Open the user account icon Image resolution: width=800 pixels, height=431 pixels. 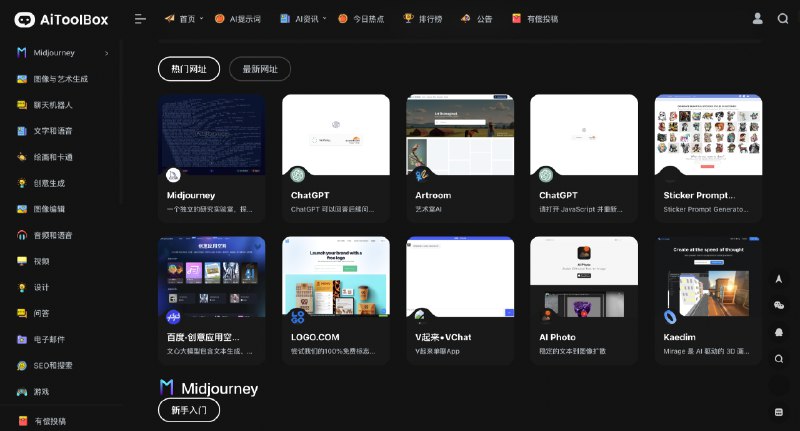(758, 19)
